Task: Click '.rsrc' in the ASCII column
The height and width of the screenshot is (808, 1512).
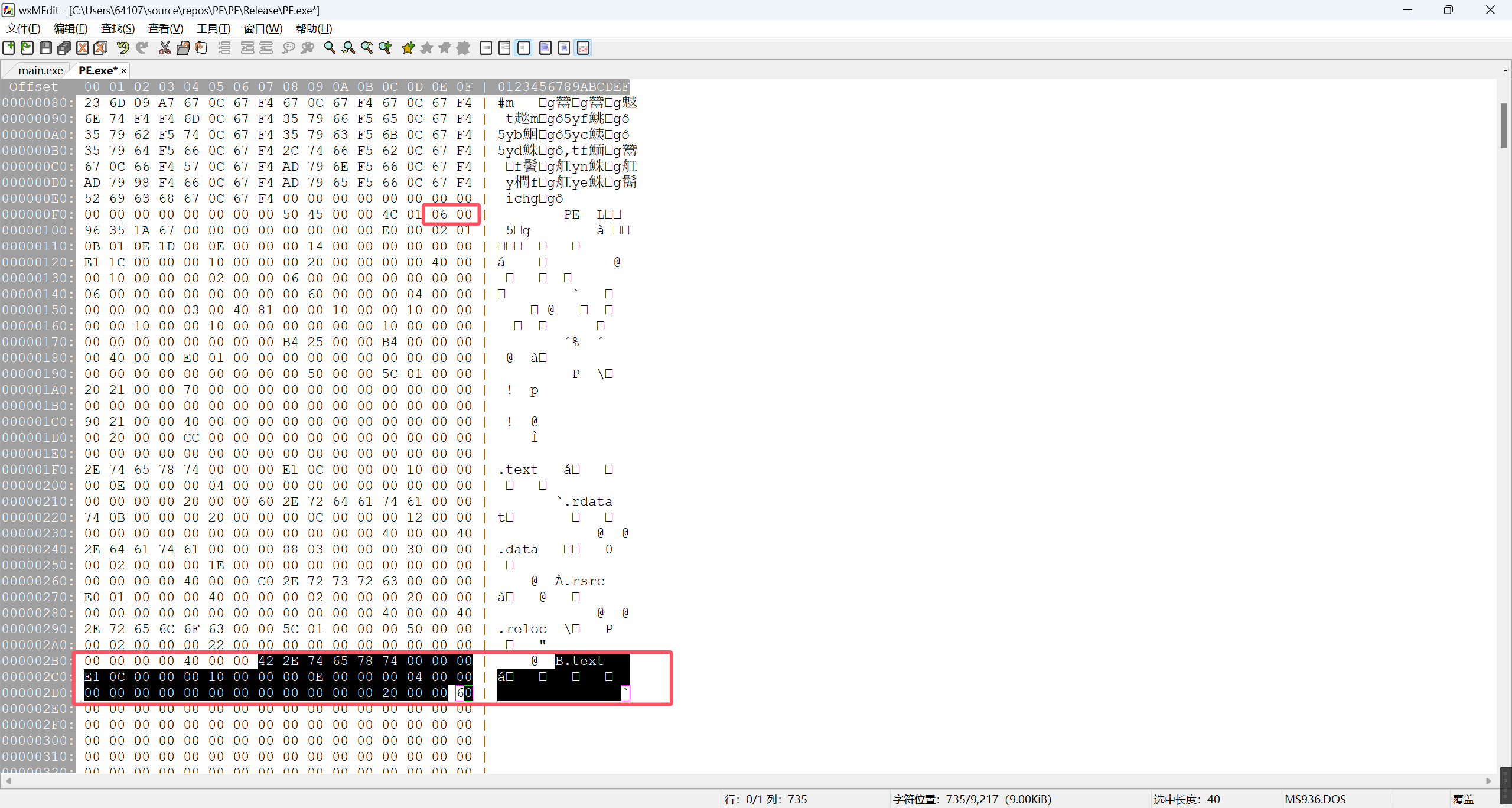Action: 584,581
